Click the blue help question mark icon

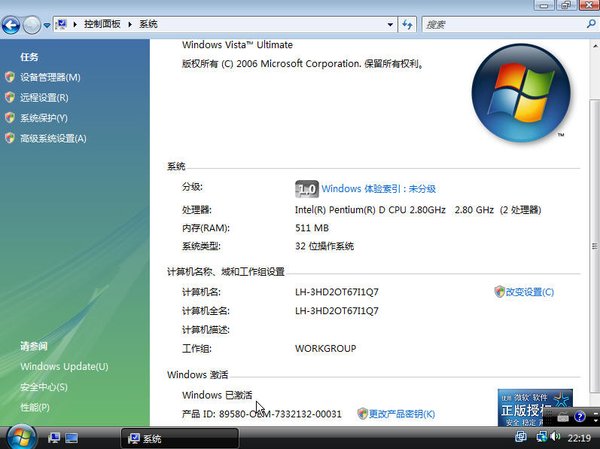580,416
